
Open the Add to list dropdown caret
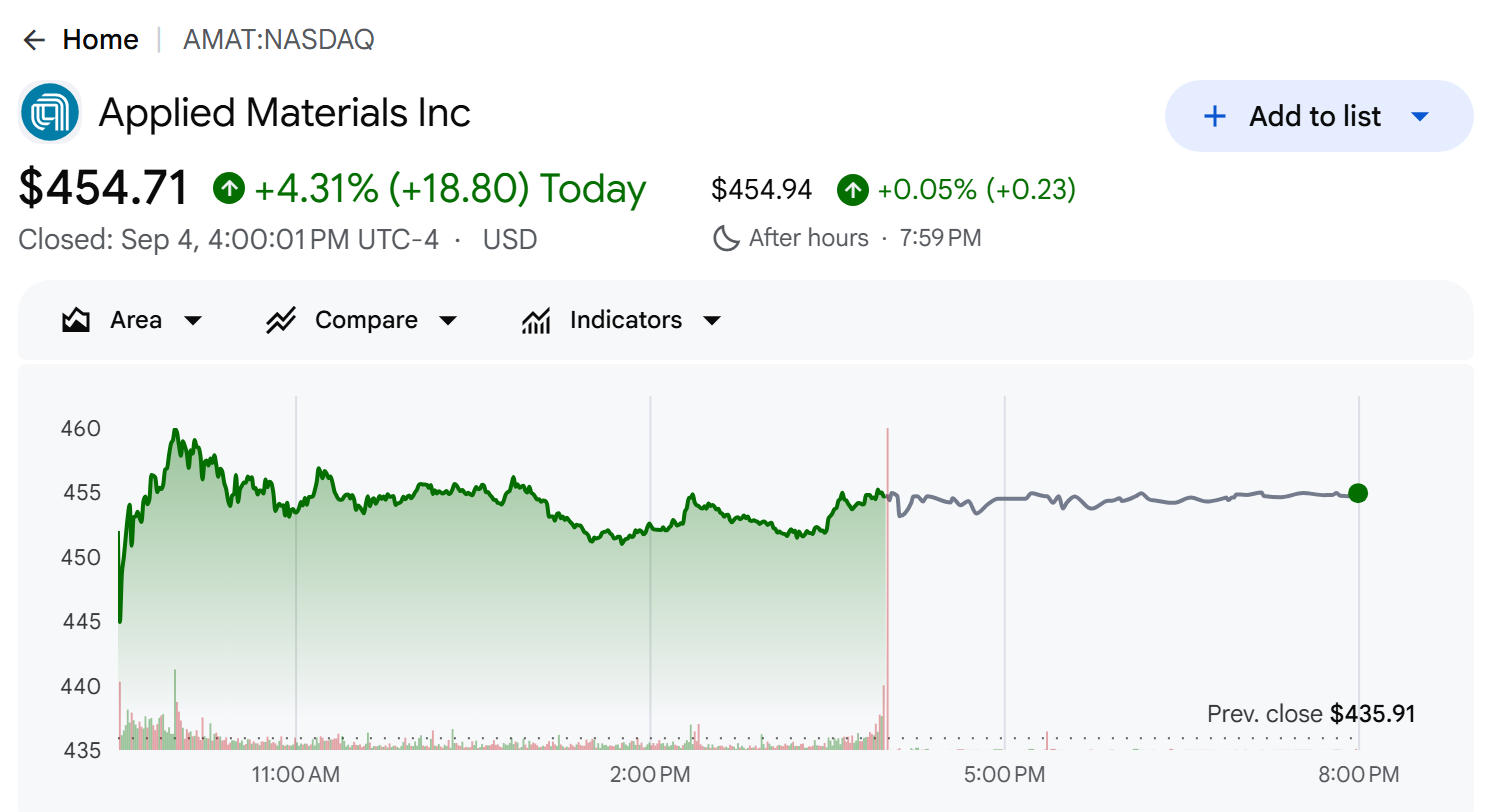coord(1420,116)
